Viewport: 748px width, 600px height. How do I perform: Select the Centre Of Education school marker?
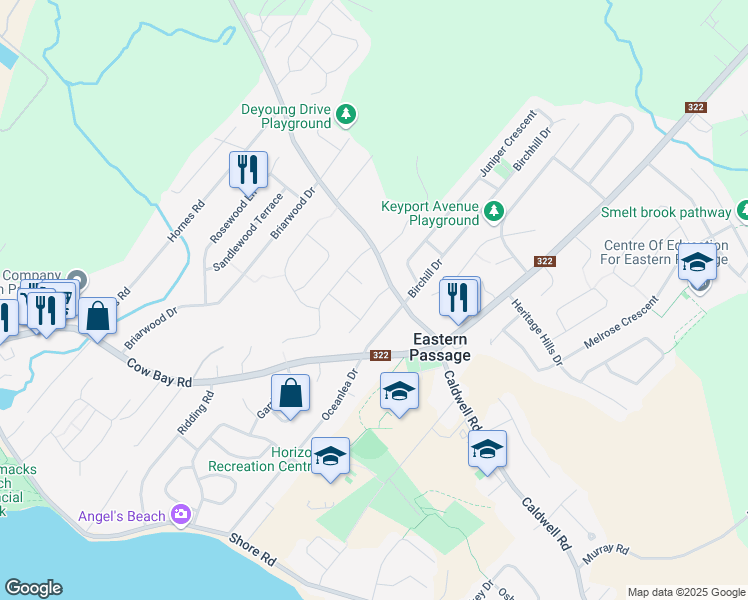click(697, 263)
